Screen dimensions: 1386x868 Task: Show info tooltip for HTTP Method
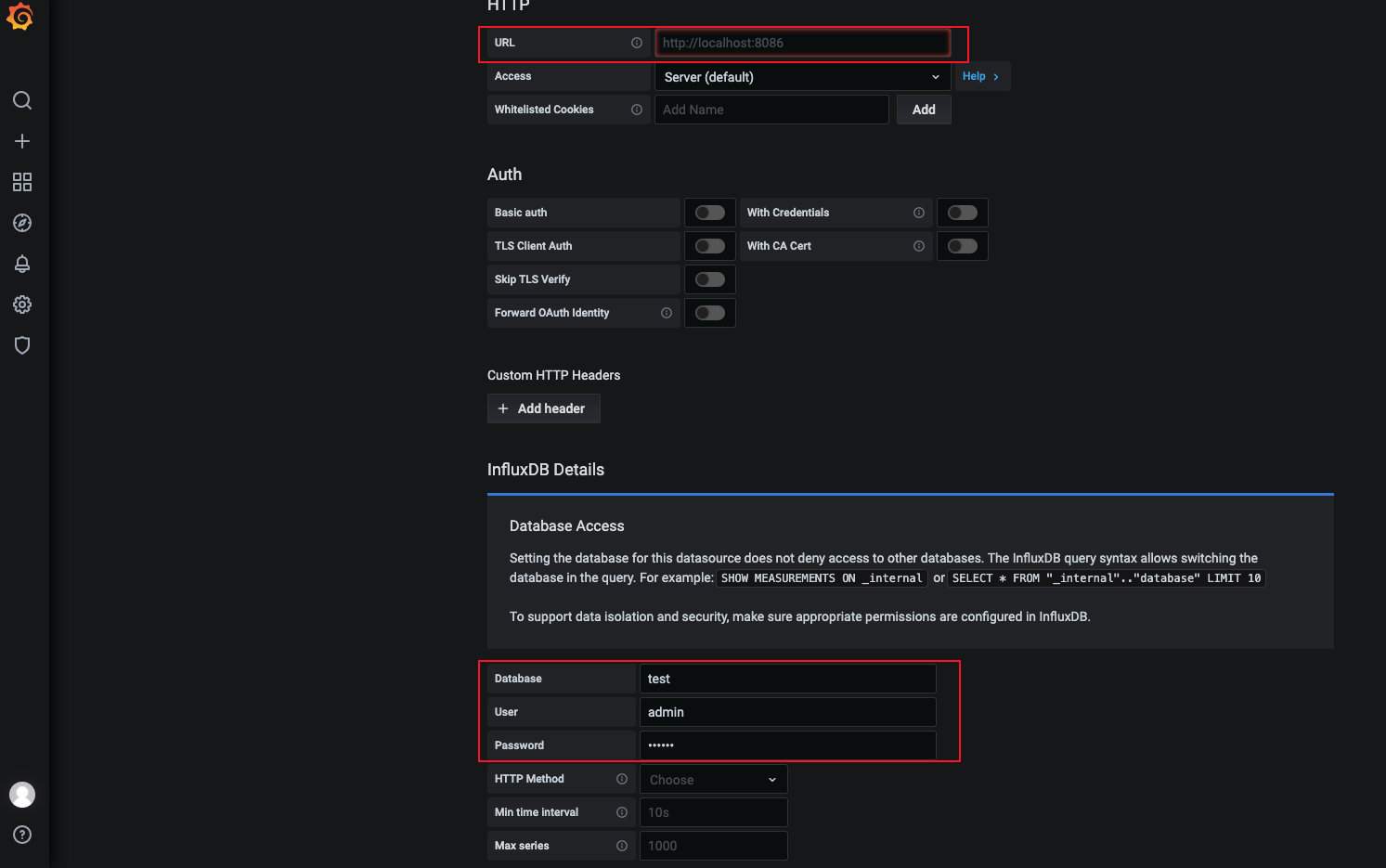coord(622,779)
